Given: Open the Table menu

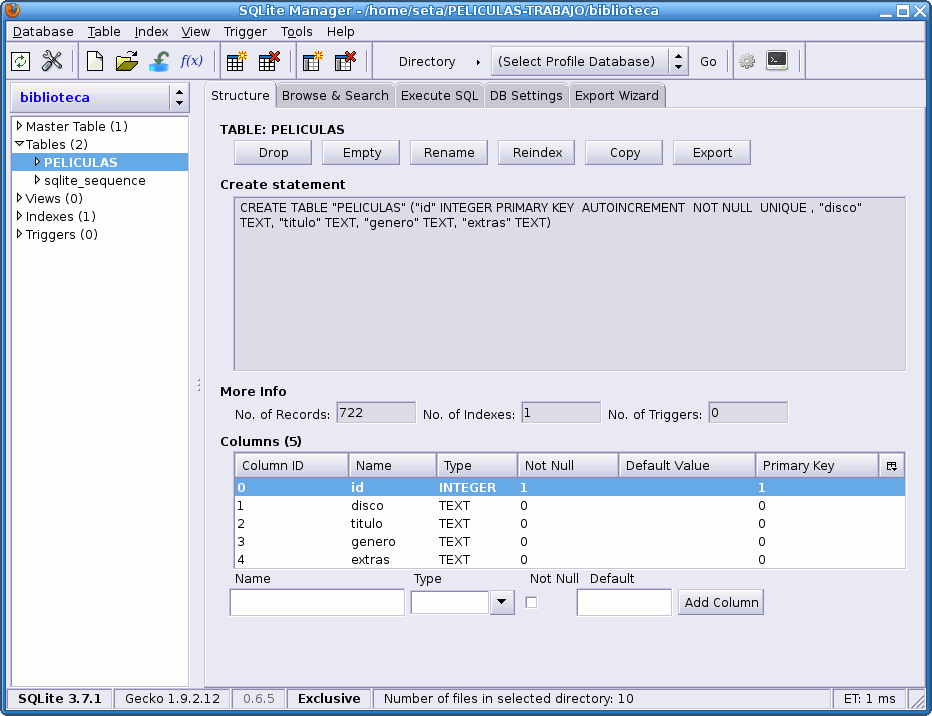Looking at the screenshot, I should pos(104,31).
